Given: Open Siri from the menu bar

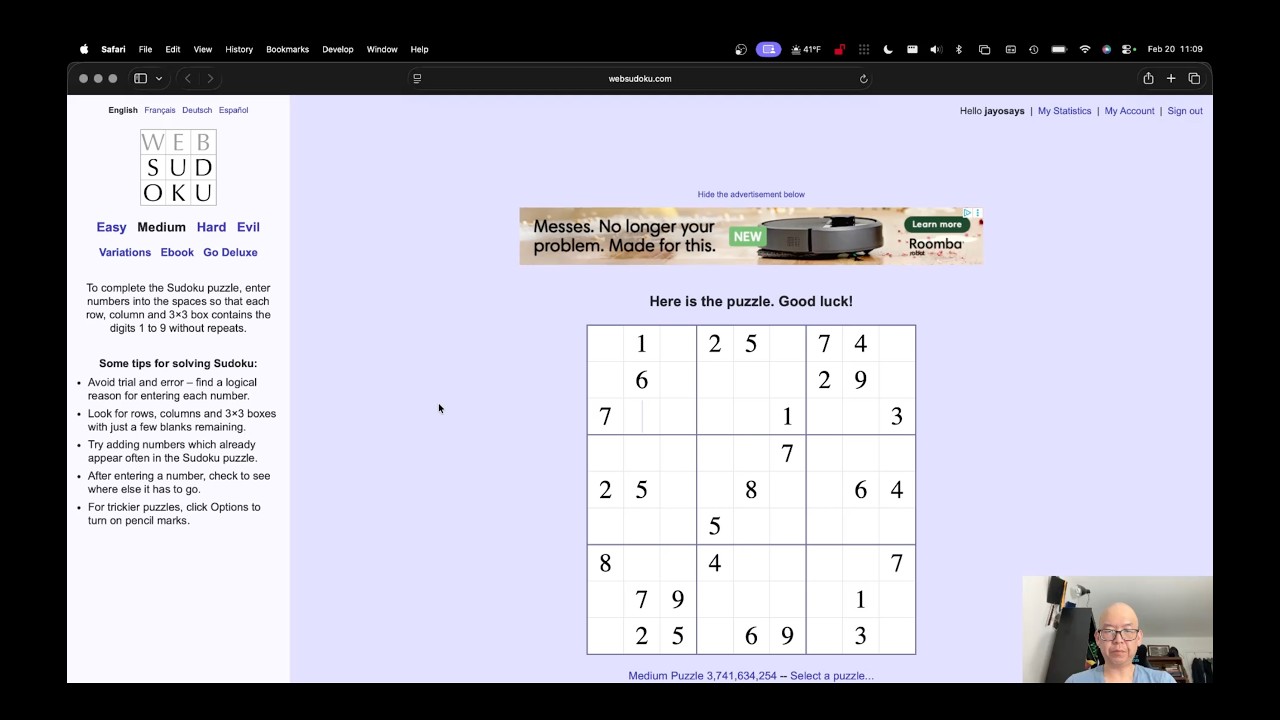Looking at the screenshot, I should coord(1107,49).
